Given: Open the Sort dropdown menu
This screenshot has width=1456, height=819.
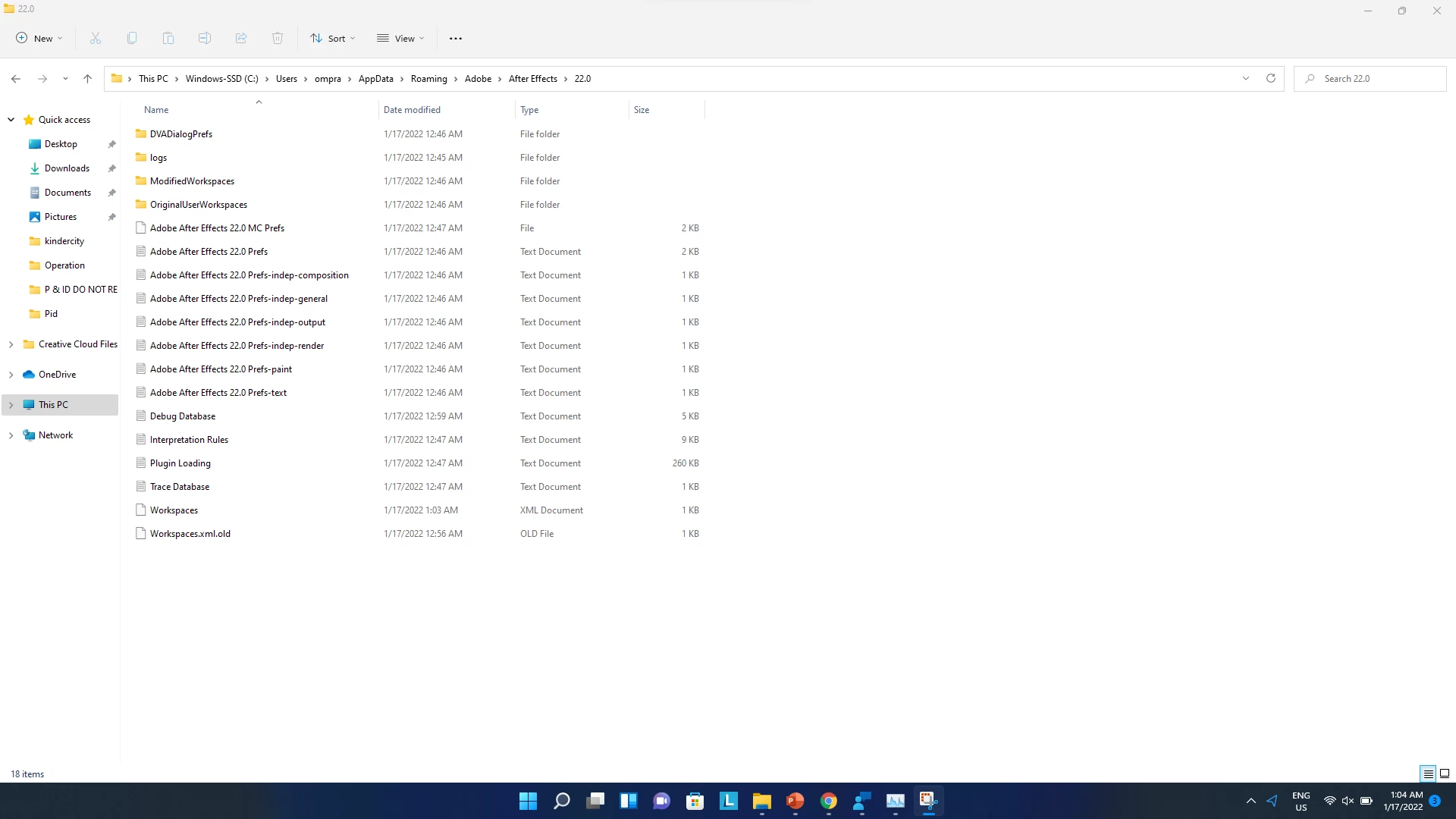Looking at the screenshot, I should pyautogui.click(x=332, y=38).
